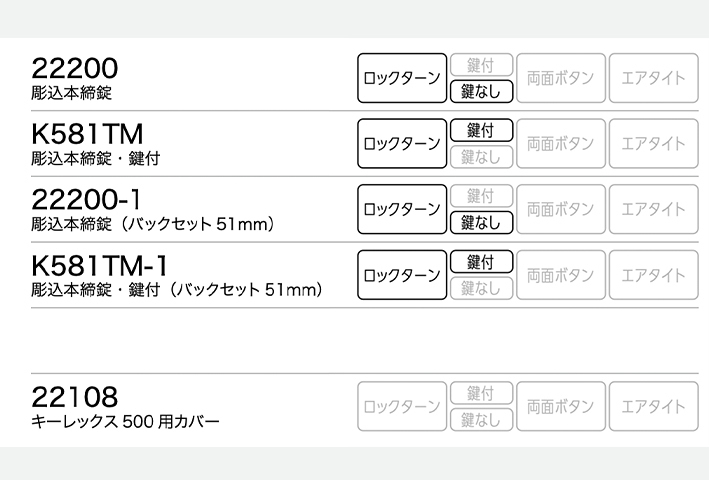Click 両面ボタン tag in the 22200 row

(x=560, y=79)
